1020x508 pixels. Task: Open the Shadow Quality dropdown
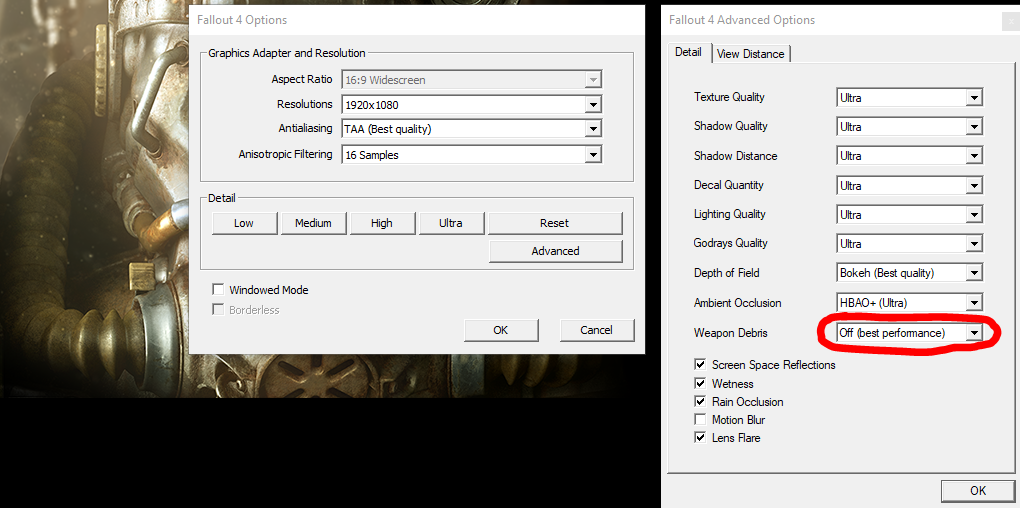pyautogui.click(x=909, y=127)
